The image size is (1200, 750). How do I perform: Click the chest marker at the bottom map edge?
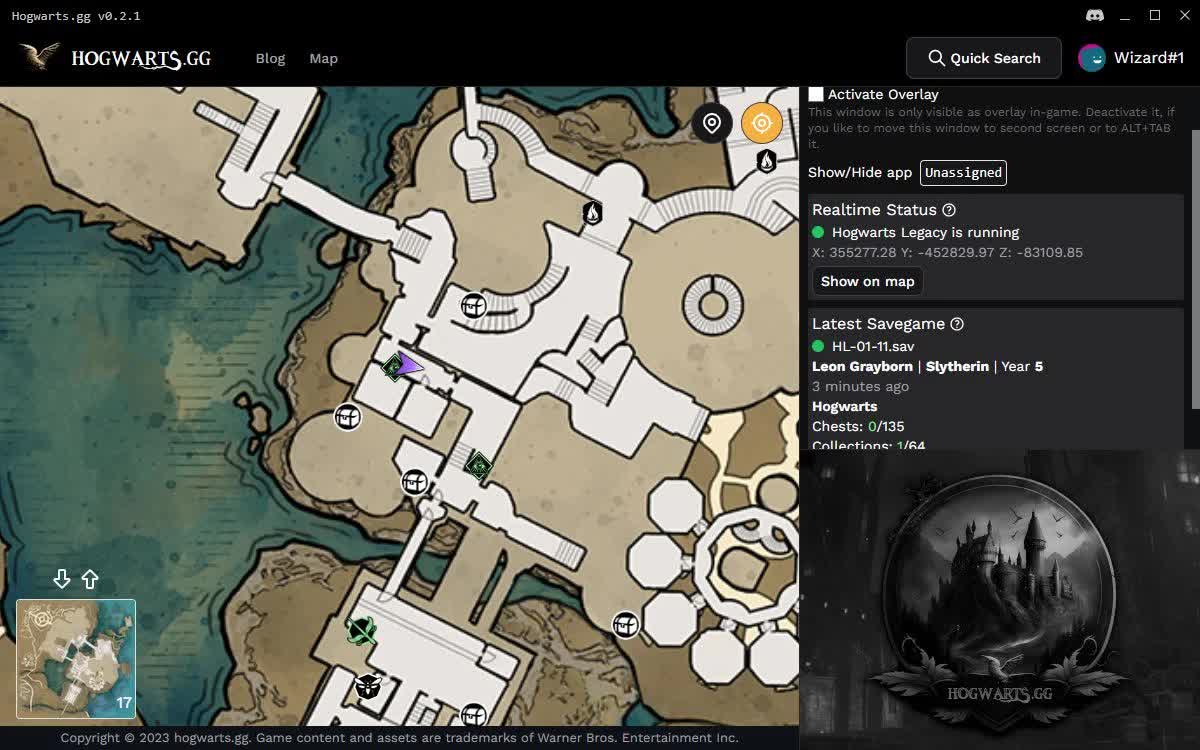tap(474, 716)
